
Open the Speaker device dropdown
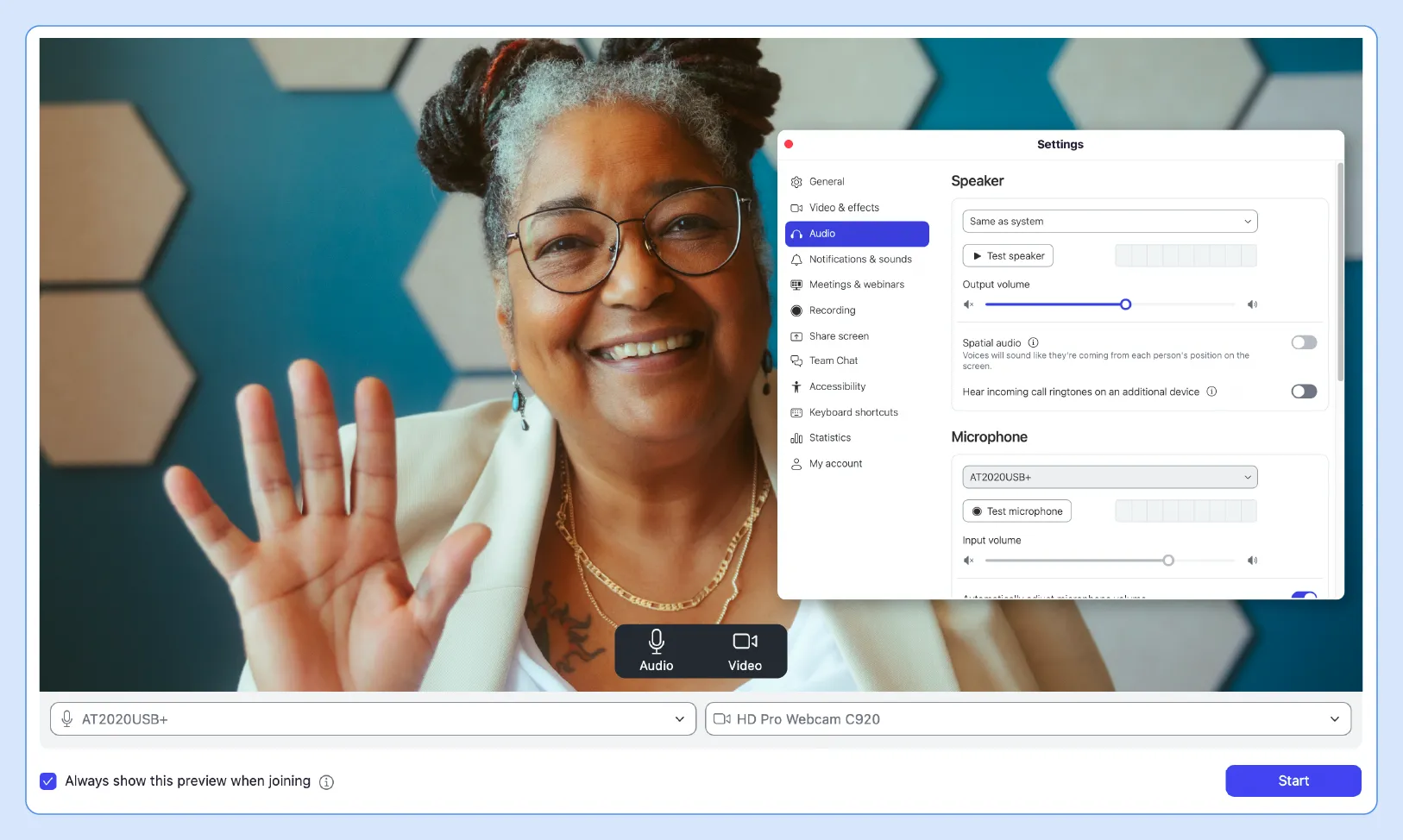tap(1107, 221)
